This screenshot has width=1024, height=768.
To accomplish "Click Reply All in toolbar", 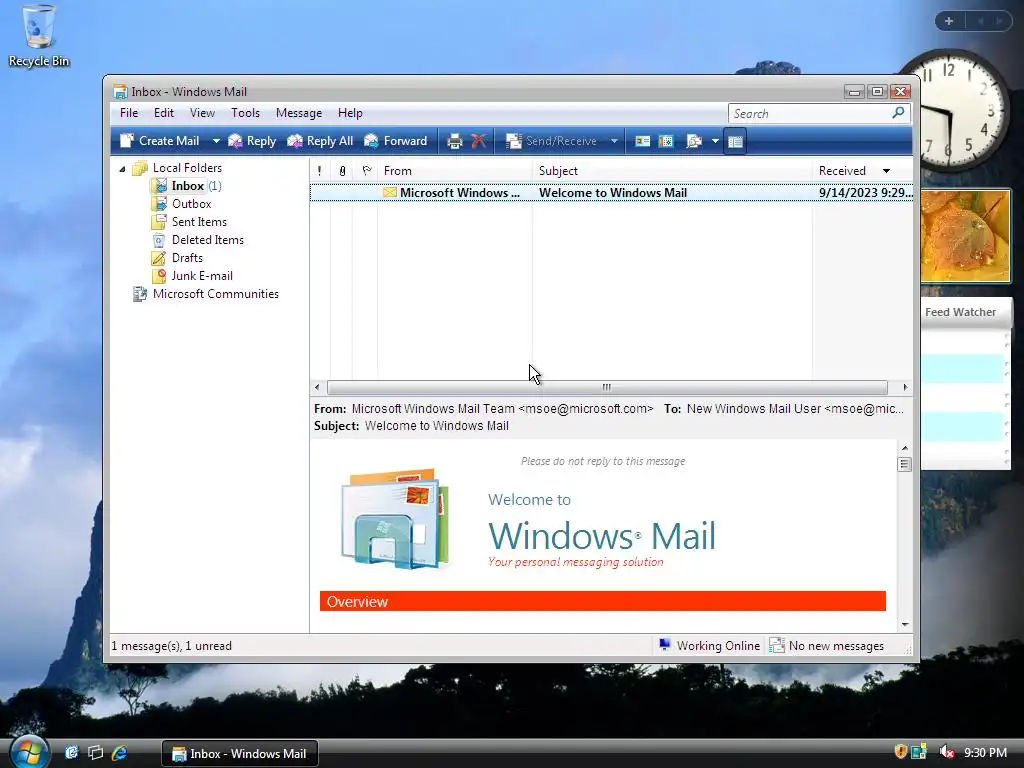I will tap(321, 141).
